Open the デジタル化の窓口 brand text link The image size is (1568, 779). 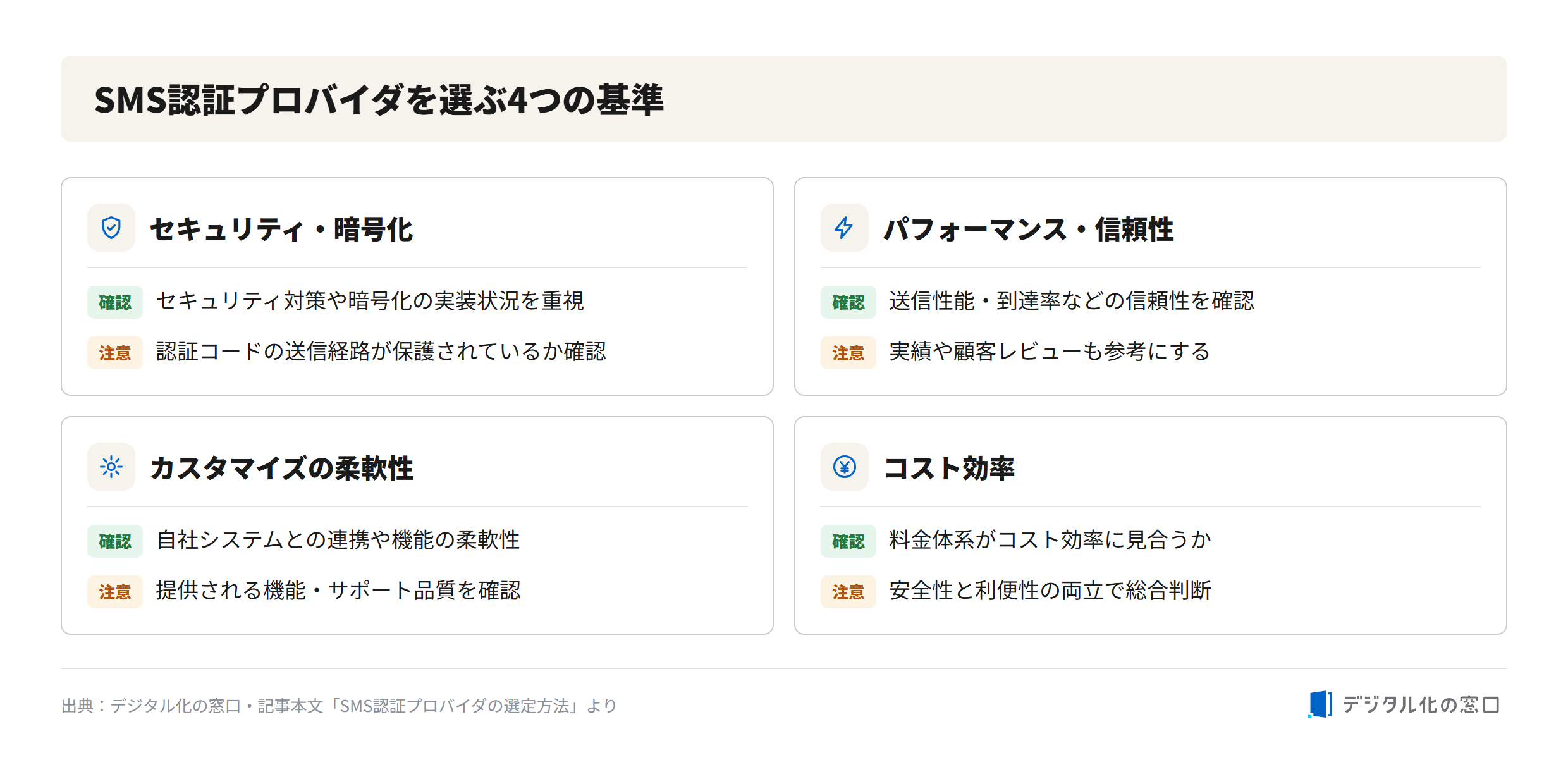point(1421,705)
